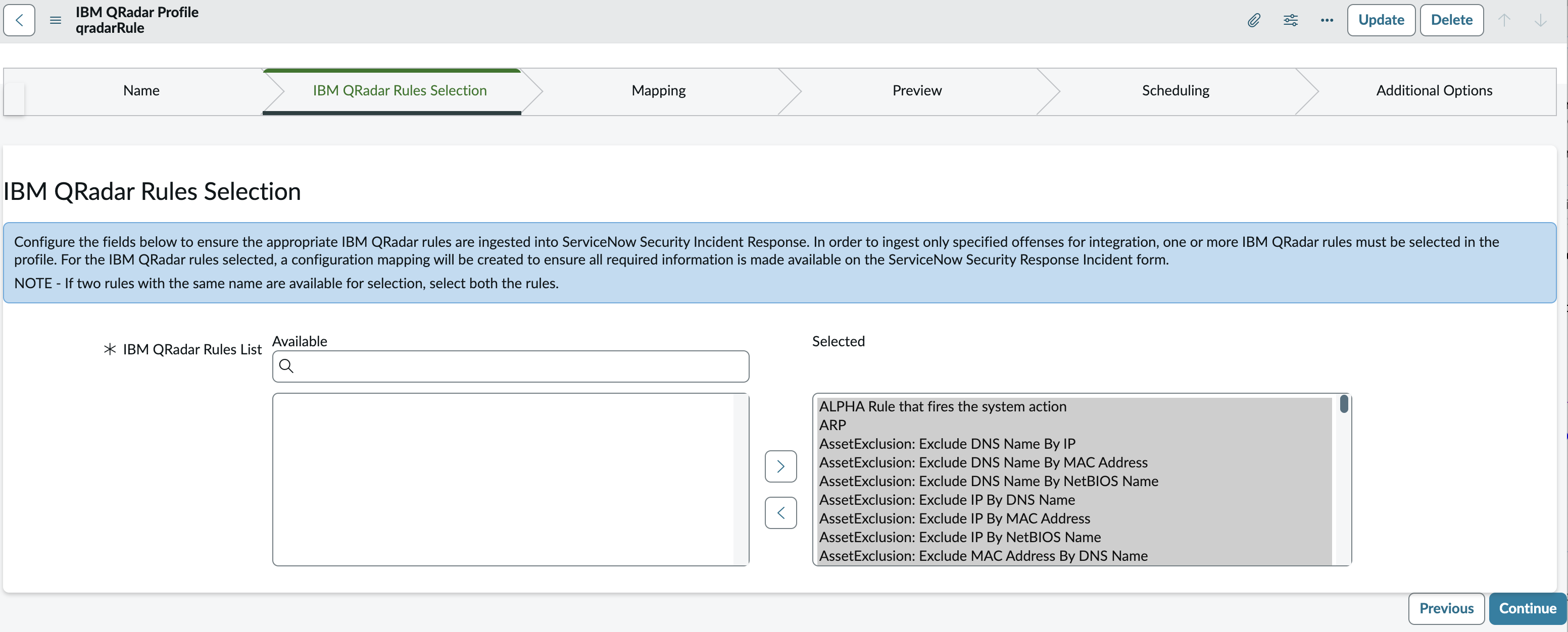The height and width of the screenshot is (632, 1568).
Task: Click the Update button
Action: pyautogui.click(x=1381, y=20)
